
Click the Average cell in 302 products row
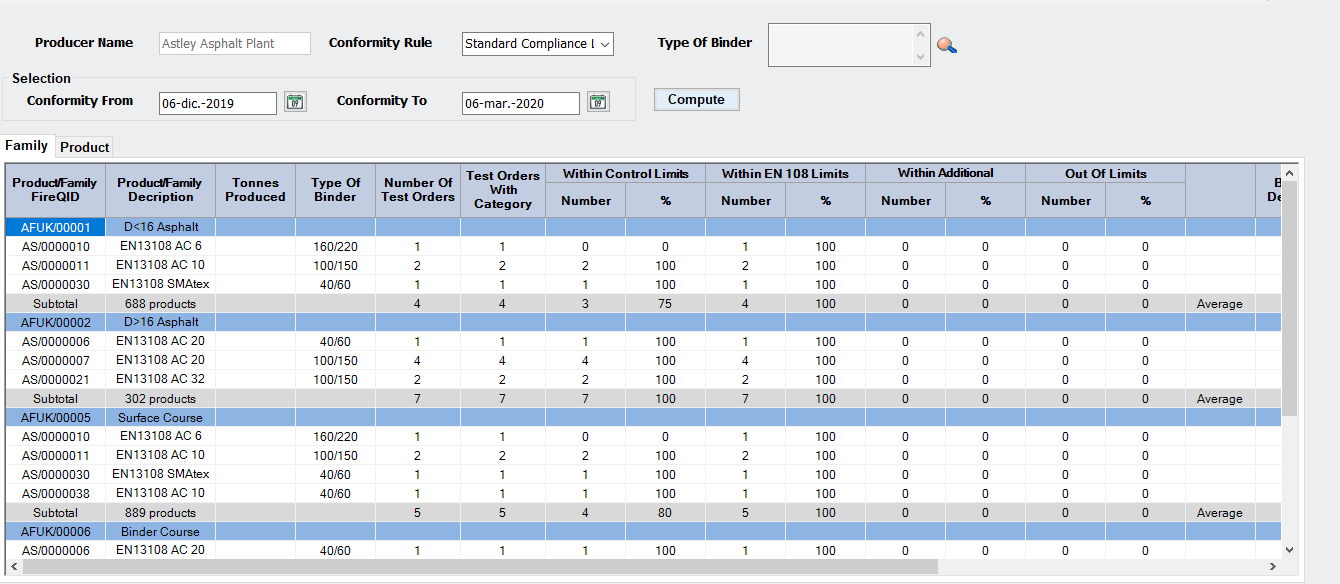pyautogui.click(x=1220, y=399)
